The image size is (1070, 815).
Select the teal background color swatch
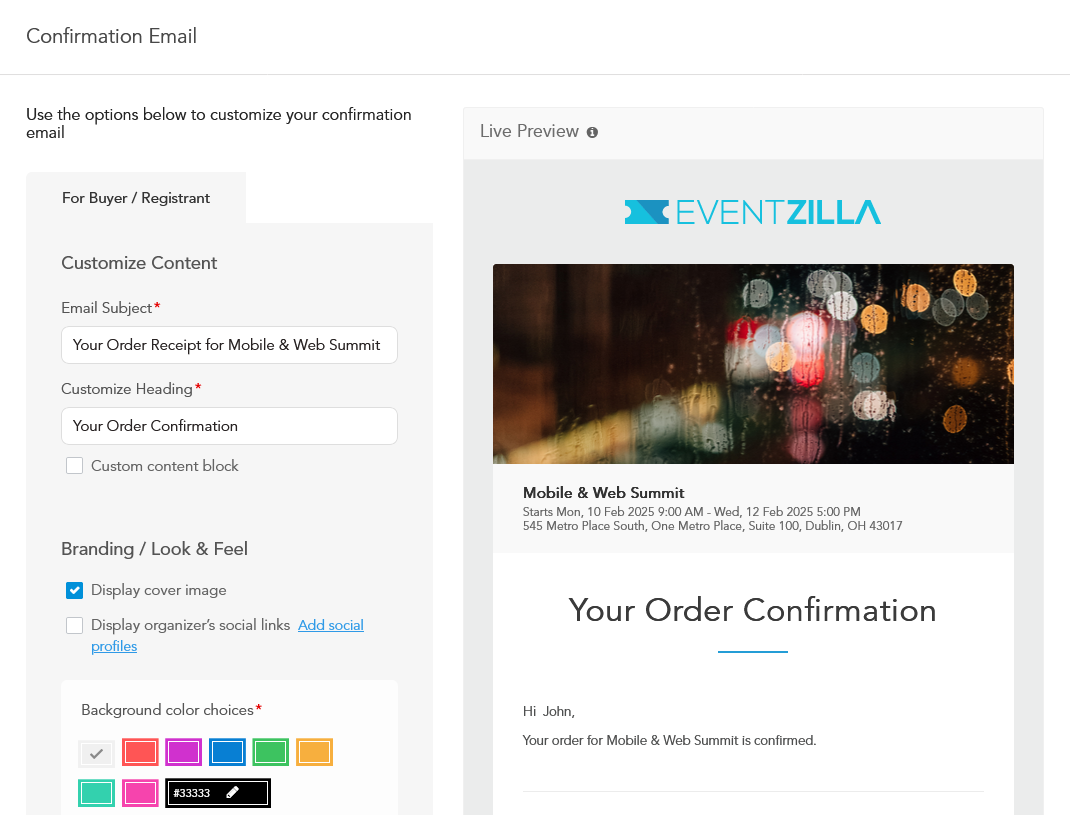(x=96, y=792)
